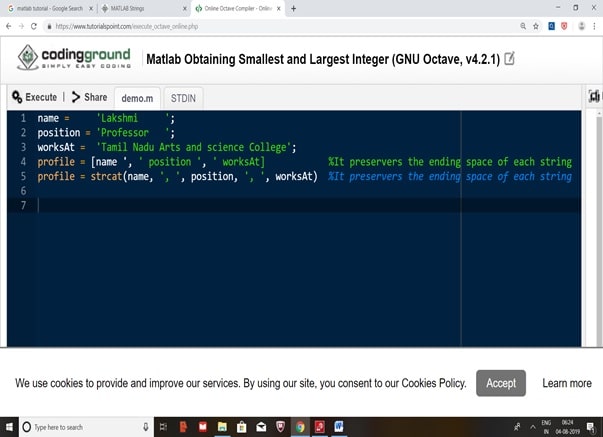Open Microsoft Store from the taskbar
The image size is (603, 437).
242,427
